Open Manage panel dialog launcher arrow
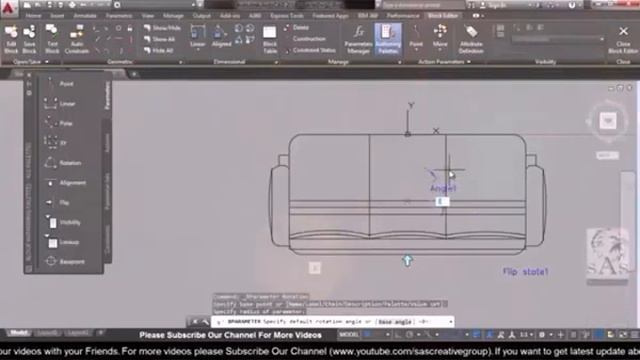The width and height of the screenshot is (640, 360). pyautogui.click(x=399, y=62)
